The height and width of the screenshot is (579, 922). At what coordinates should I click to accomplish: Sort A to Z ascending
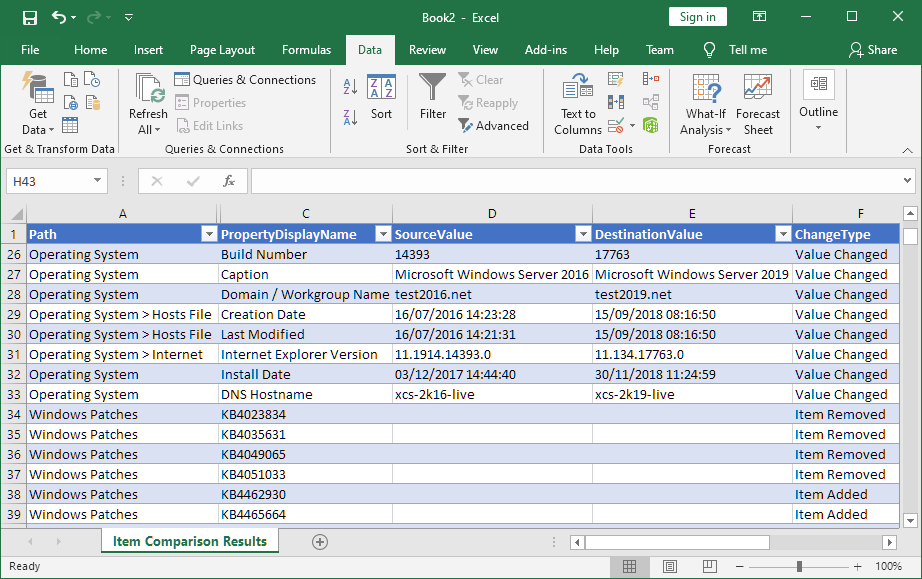350,86
